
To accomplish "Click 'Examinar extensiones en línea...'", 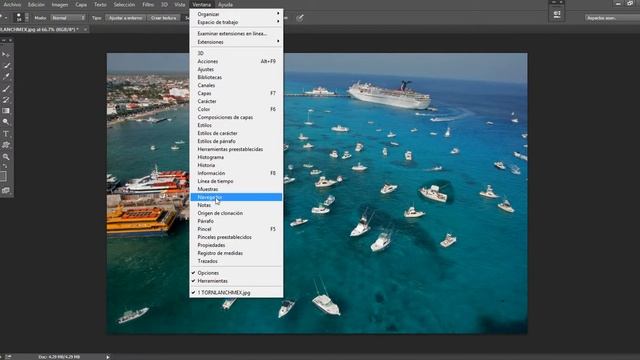I will point(236,33).
